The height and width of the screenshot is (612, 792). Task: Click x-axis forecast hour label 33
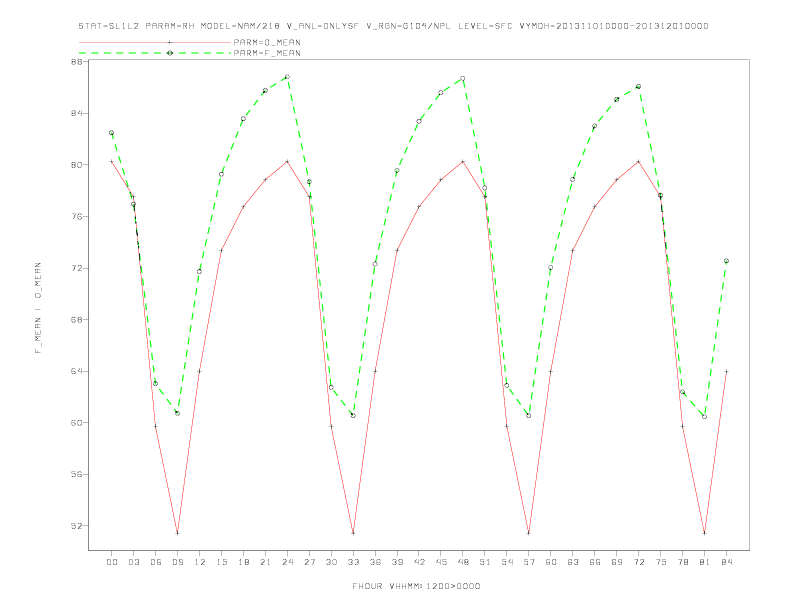point(353,562)
